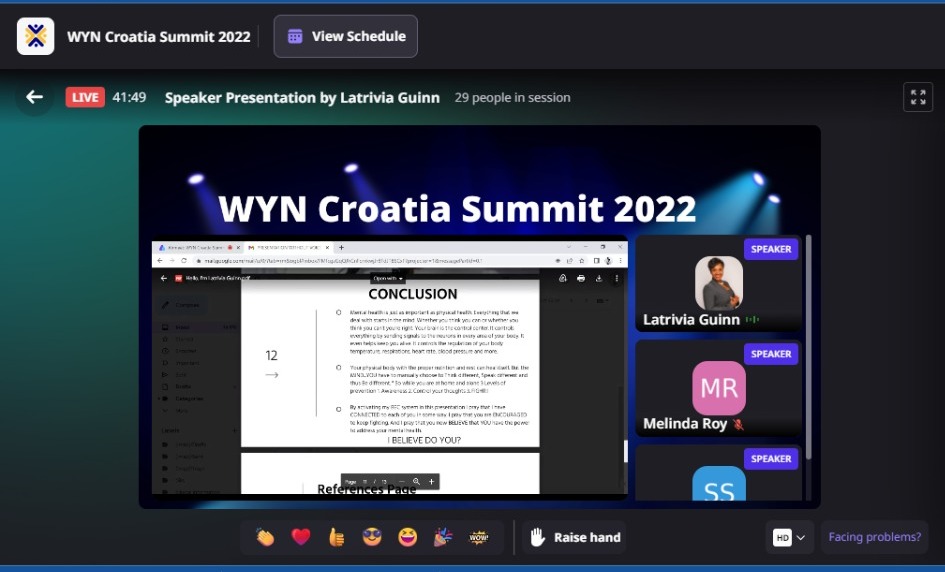Click the 29 people in session text
The height and width of the screenshot is (572, 945).
click(x=512, y=98)
